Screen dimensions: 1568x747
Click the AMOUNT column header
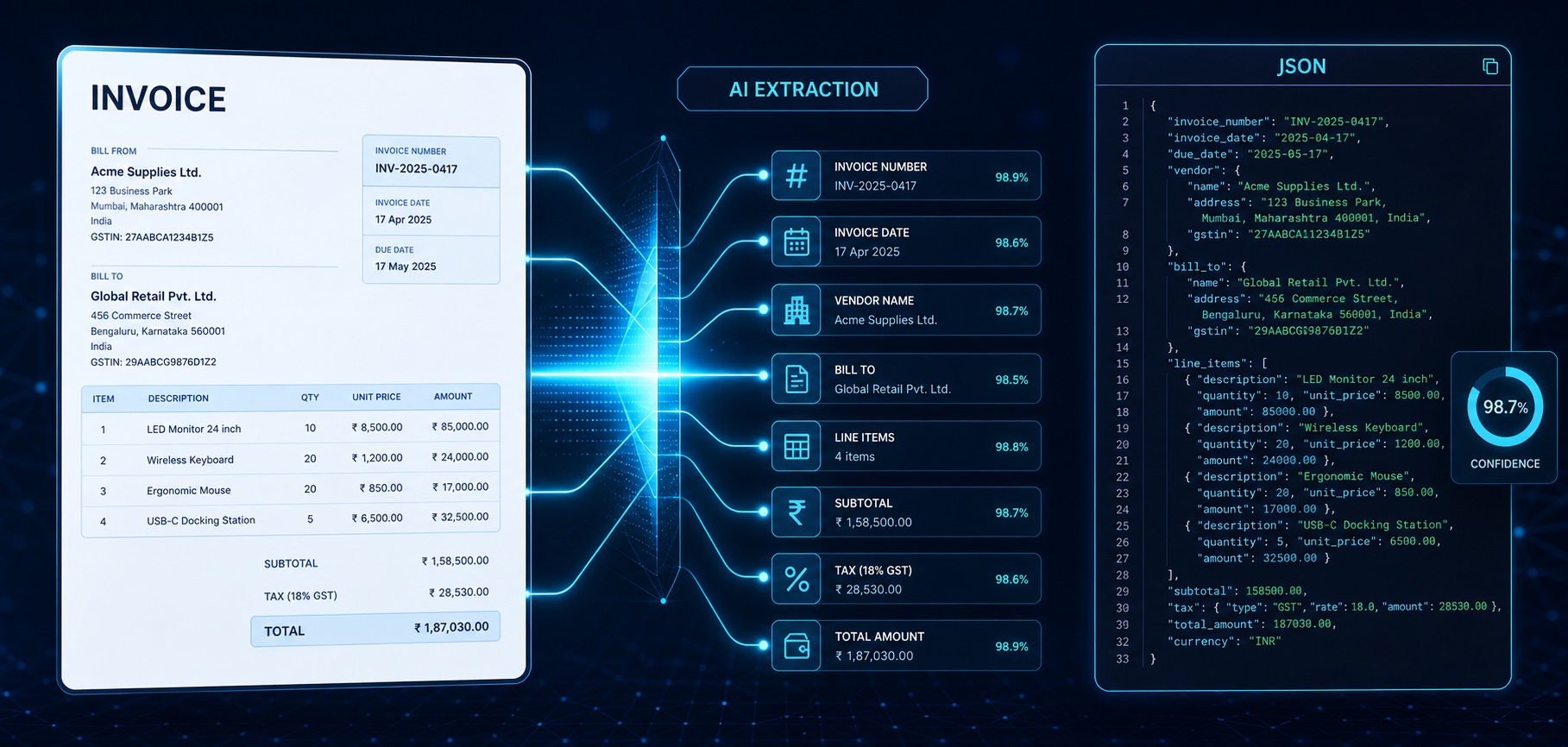453,397
